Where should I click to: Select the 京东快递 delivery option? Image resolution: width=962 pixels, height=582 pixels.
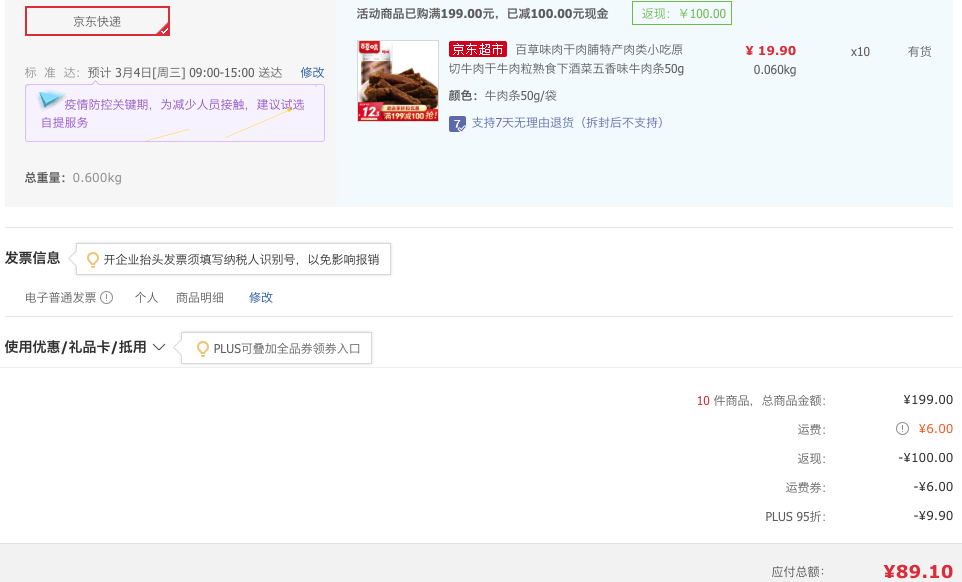pos(98,21)
